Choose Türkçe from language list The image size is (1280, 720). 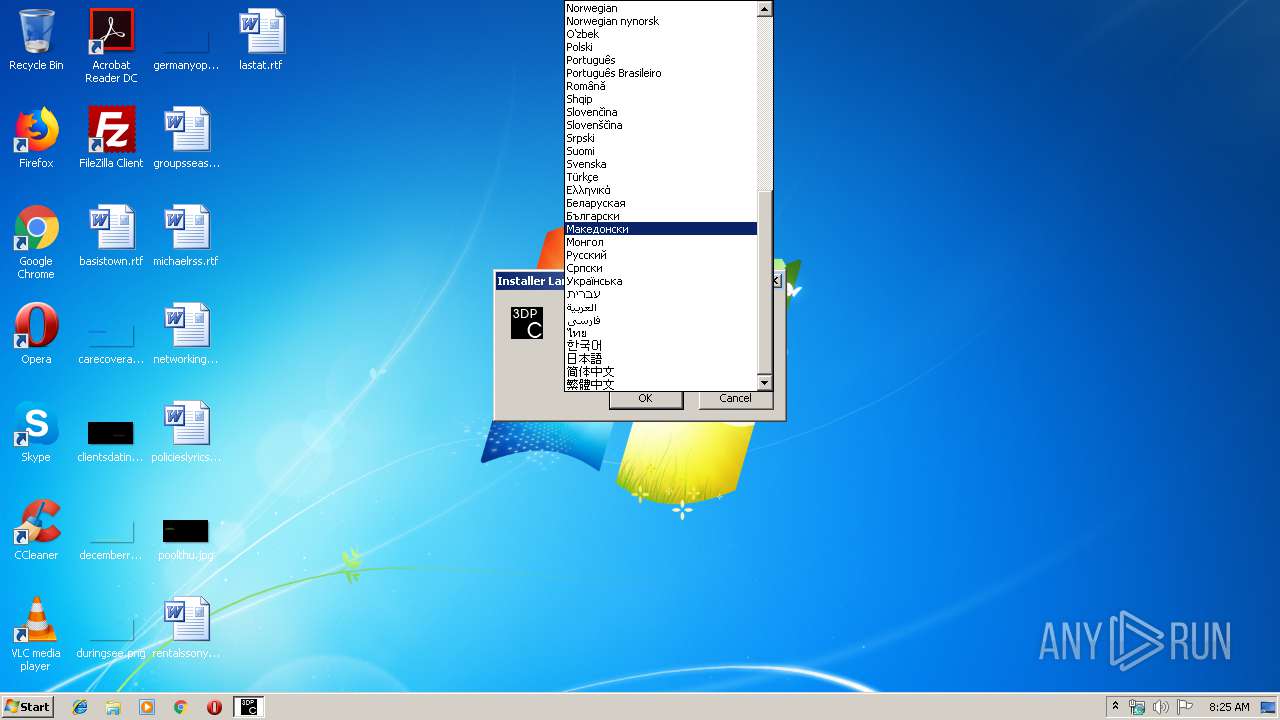[661, 177]
